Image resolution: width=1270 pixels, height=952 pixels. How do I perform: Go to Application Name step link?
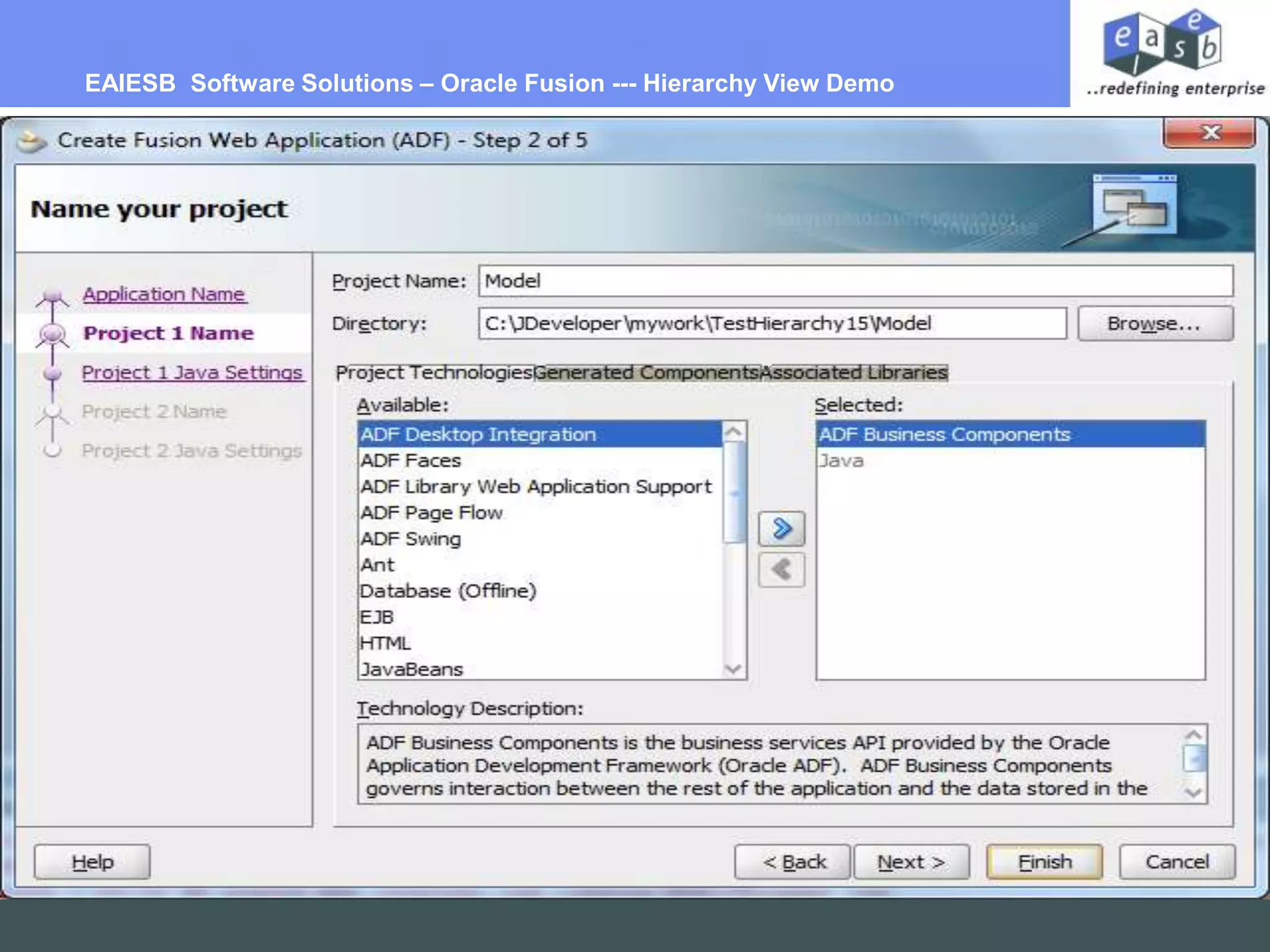pyautogui.click(x=164, y=294)
